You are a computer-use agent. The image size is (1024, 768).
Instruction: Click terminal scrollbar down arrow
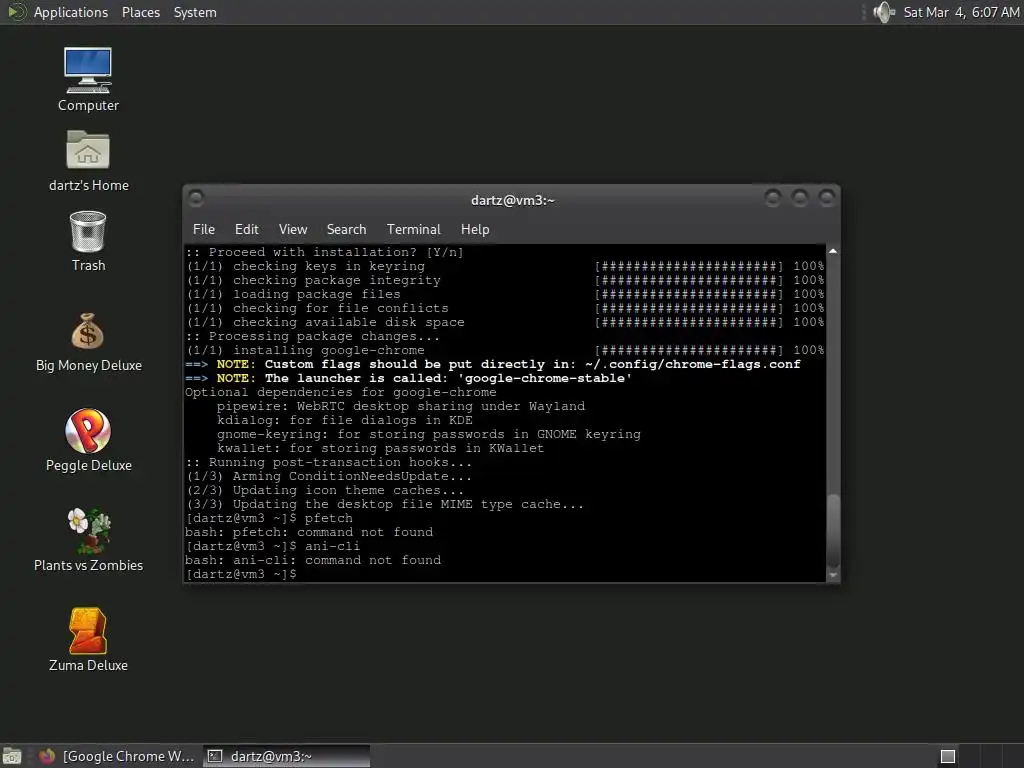[833, 575]
